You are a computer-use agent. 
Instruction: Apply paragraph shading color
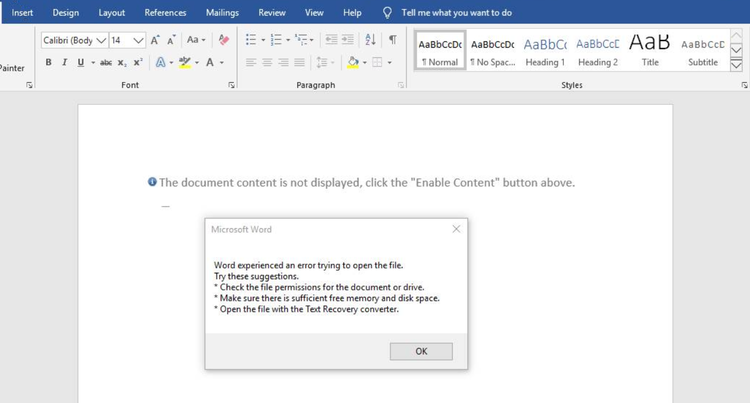[353, 62]
